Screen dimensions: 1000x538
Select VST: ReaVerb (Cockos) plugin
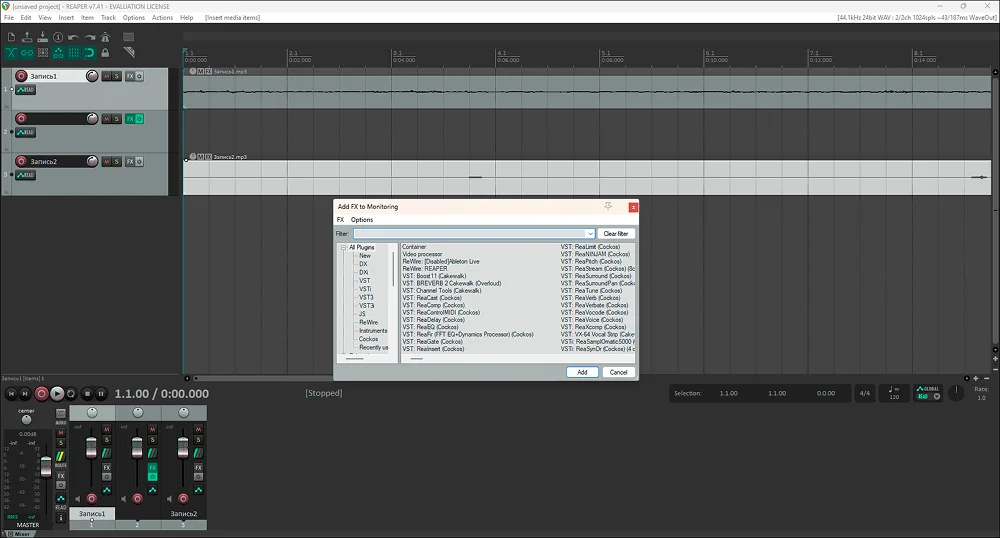pyautogui.click(x=591, y=298)
